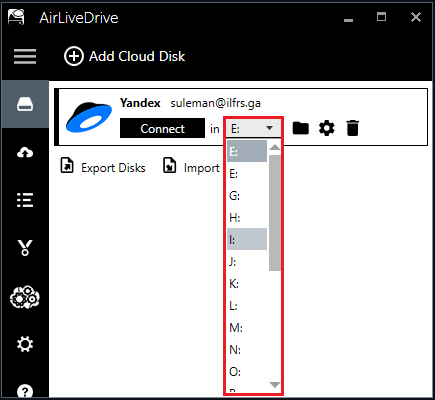Select drive letter I:
The image size is (435, 400).
tap(247, 239)
